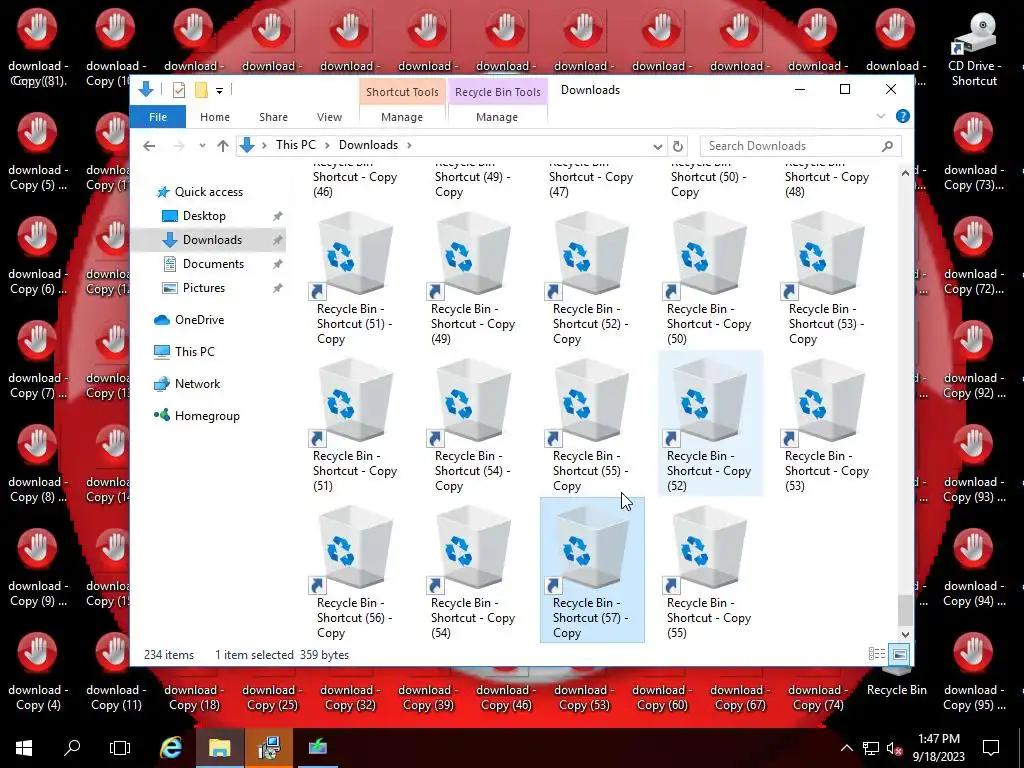Select download - Copy (4) desktop icon
The height and width of the screenshot is (768, 1024).
(38, 671)
